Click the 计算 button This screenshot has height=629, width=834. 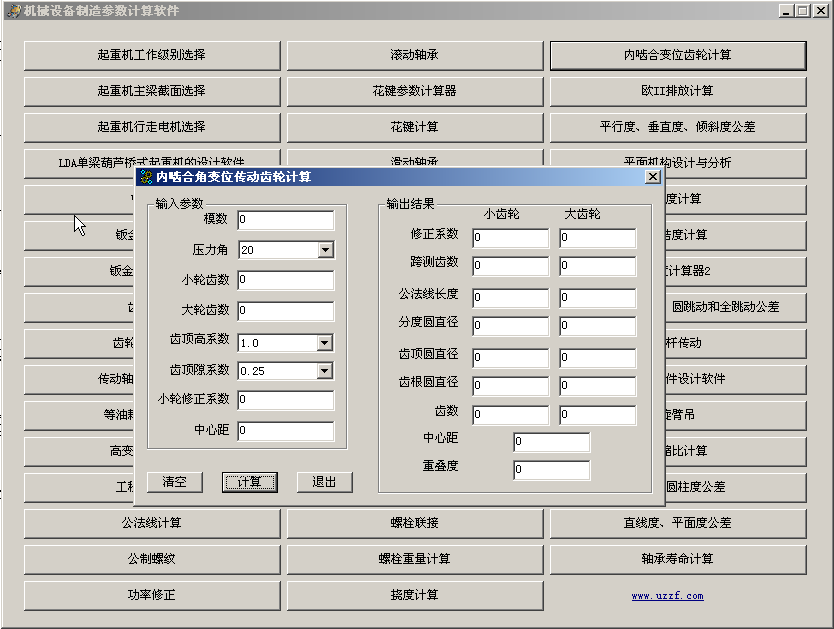point(249,482)
